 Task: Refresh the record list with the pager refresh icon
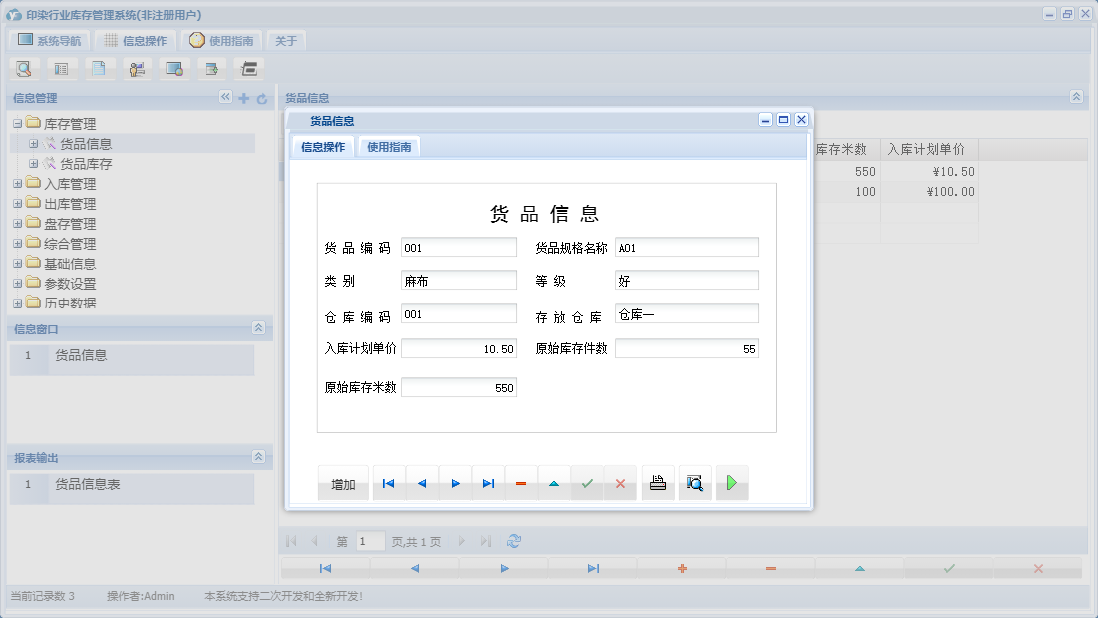pyautogui.click(x=514, y=540)
